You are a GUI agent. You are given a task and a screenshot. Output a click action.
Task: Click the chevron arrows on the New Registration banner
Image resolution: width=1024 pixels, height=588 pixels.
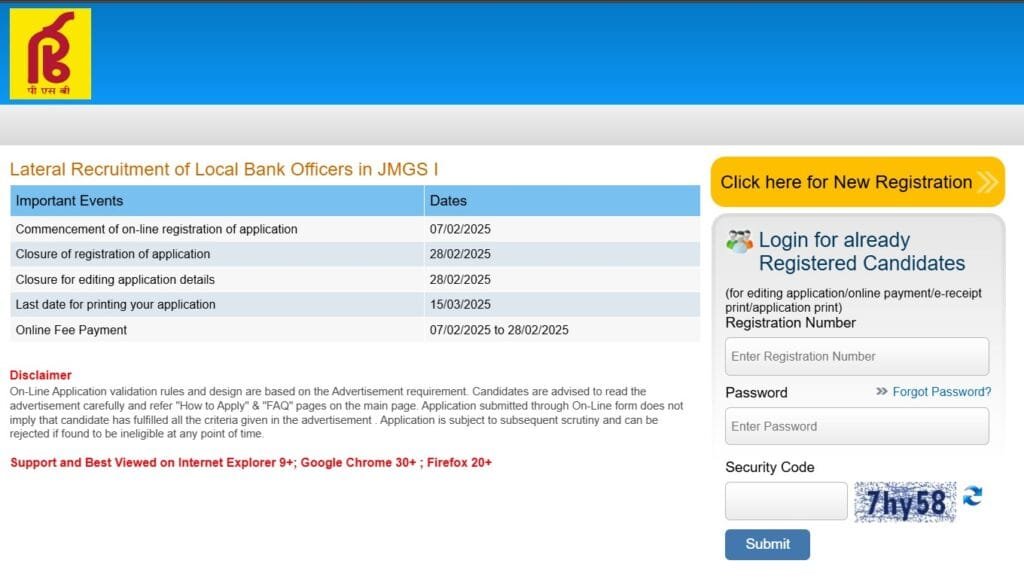click(x=988, y=182)
